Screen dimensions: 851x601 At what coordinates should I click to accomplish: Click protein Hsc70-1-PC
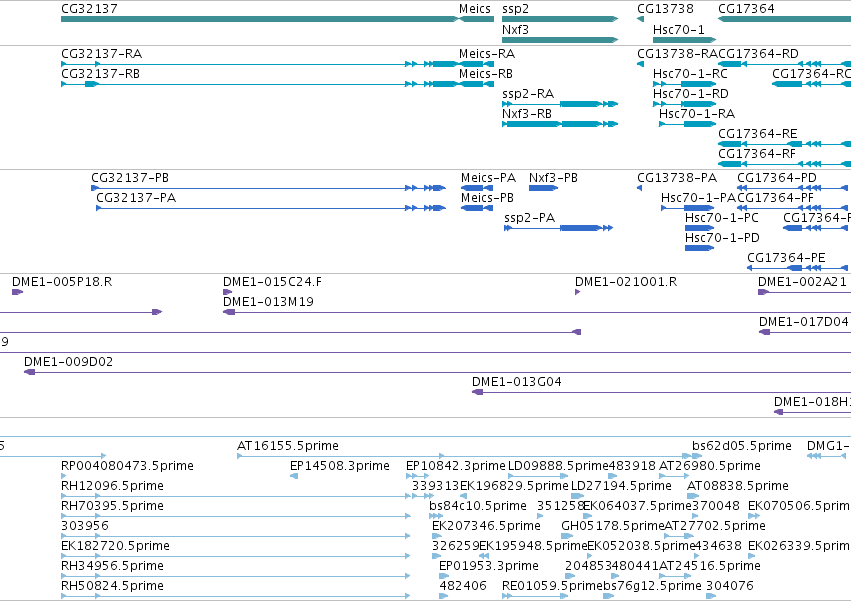699,228
